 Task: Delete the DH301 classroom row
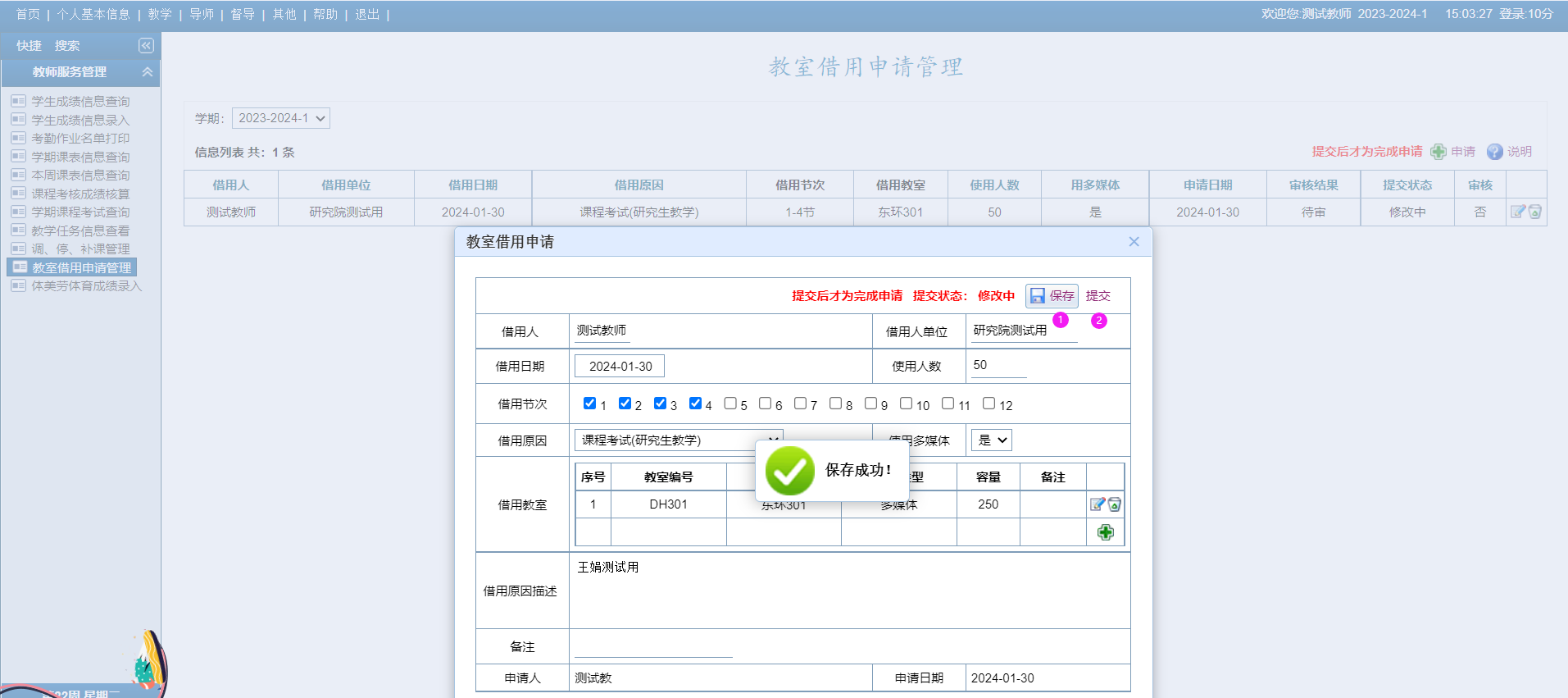(1115, 504)
